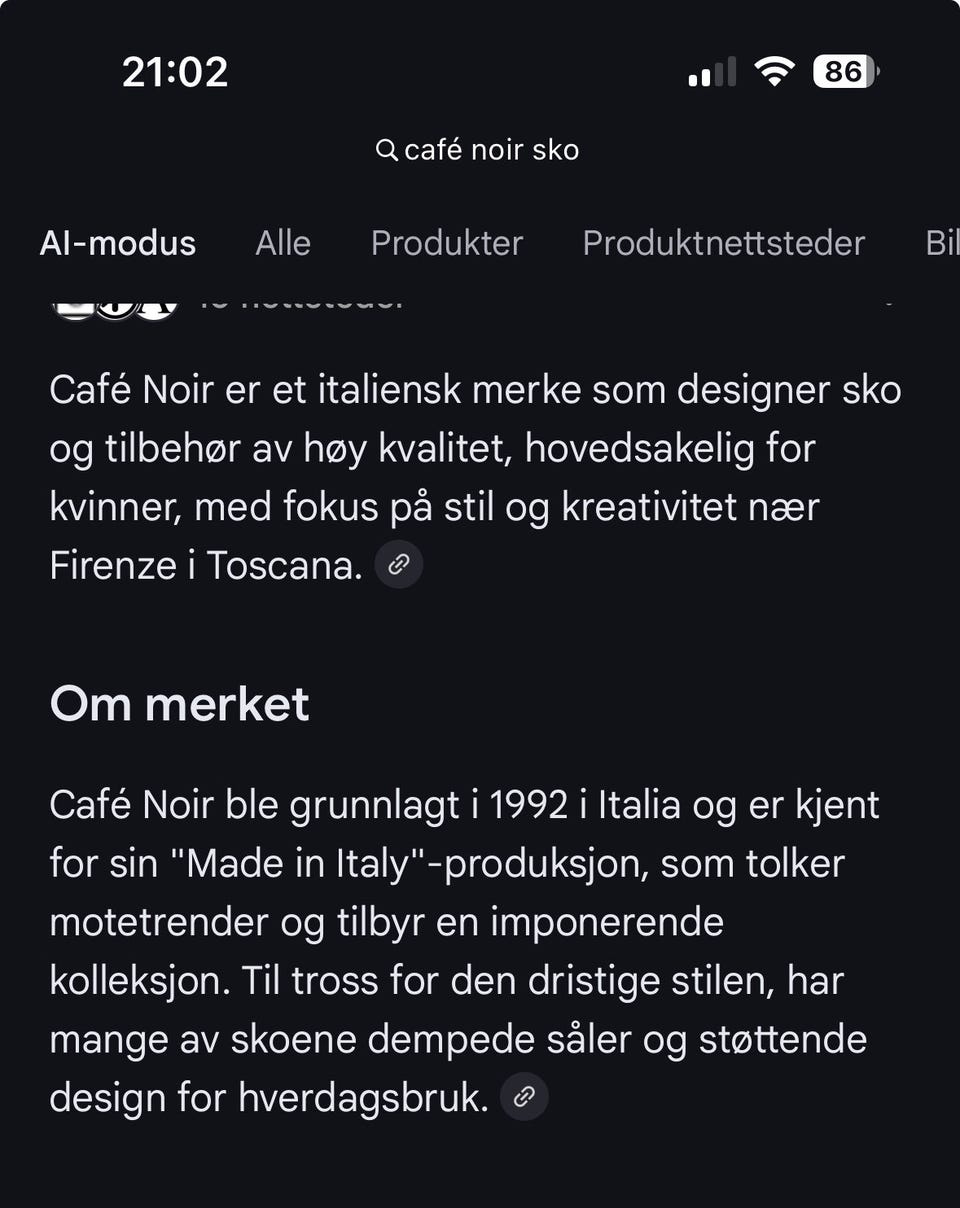Tap the cellular signal strength icon
The image size is (960, 1208).
pyautogui.click(x=712, y=69)
